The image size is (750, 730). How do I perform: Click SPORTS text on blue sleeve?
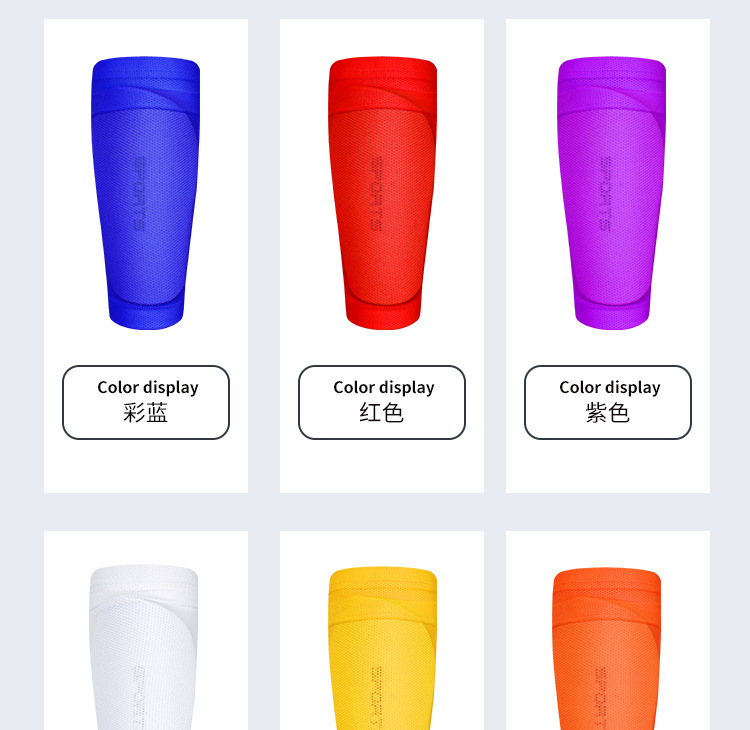click(x=140, y=194)
